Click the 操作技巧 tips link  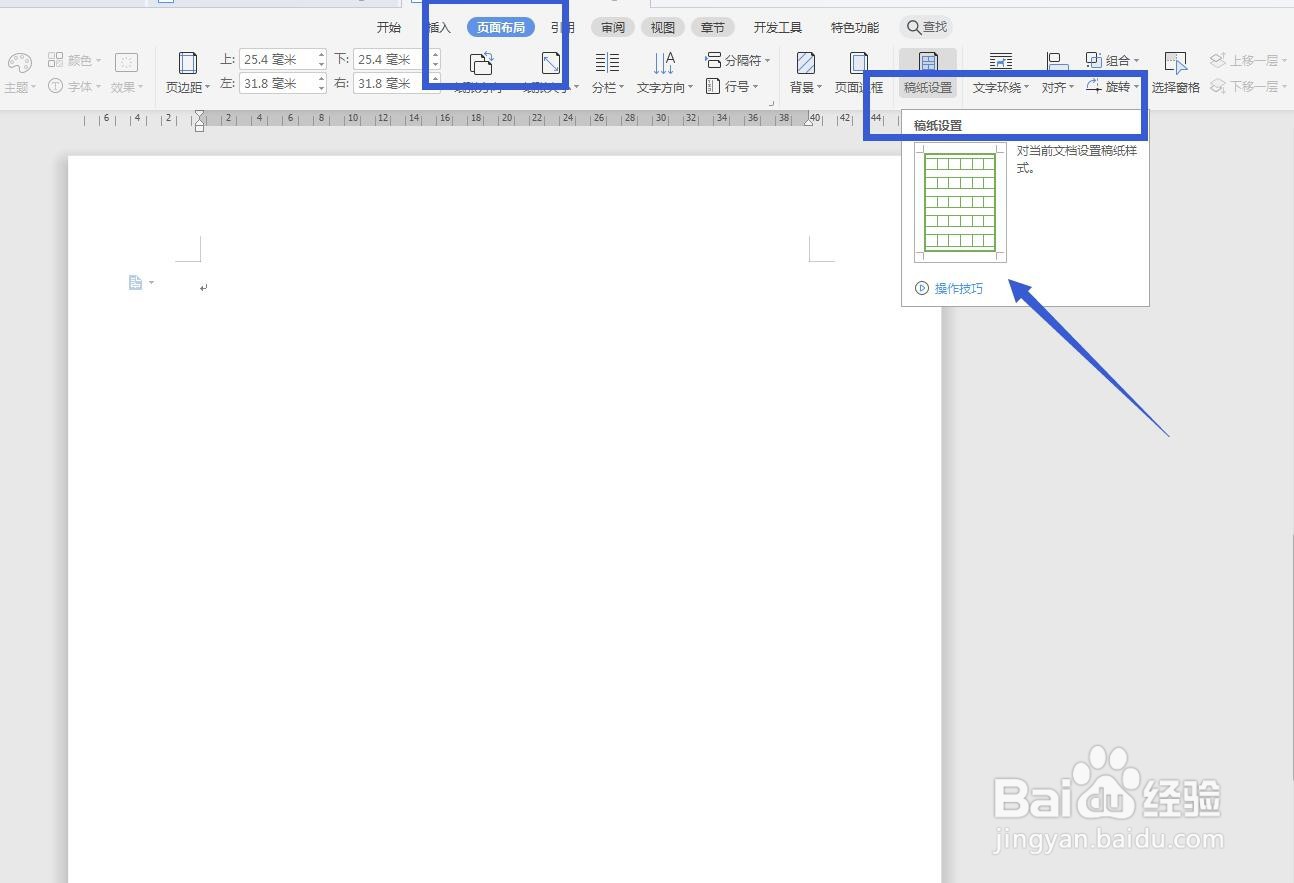pyautogui.click(x=950, y=288)
